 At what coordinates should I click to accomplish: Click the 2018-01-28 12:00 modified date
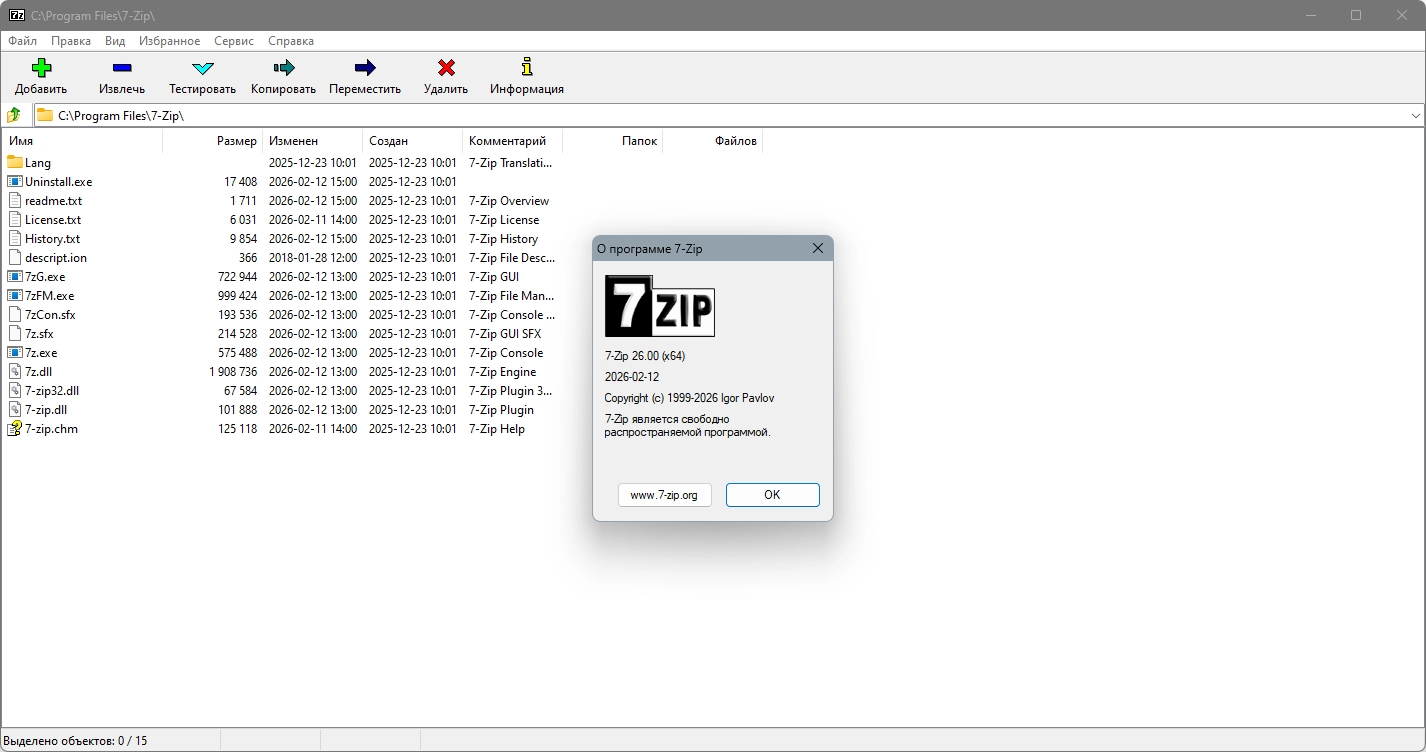pos(313,258)
